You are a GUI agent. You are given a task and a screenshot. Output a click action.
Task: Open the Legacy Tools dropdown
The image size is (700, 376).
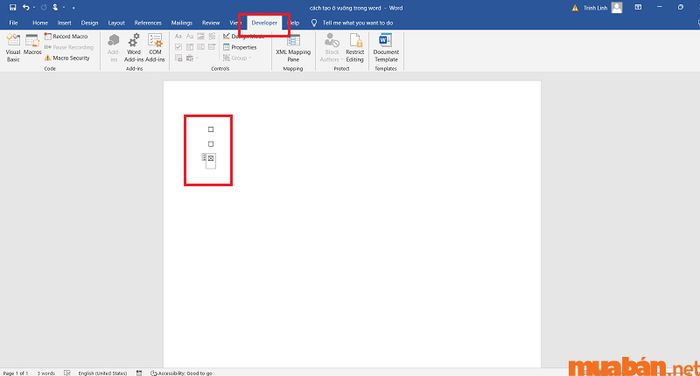(x=192, y=58)
